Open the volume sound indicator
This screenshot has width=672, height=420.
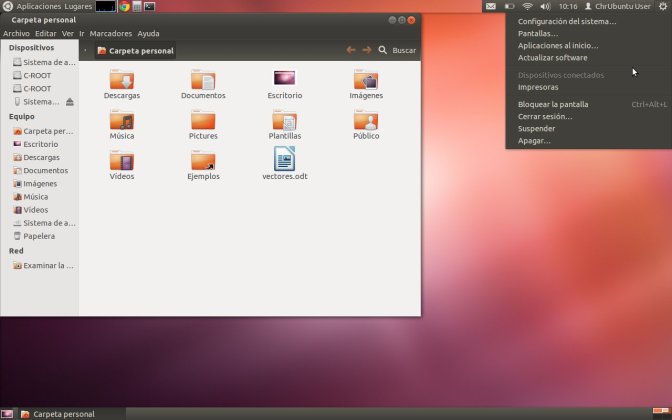[x=545, y=6]
